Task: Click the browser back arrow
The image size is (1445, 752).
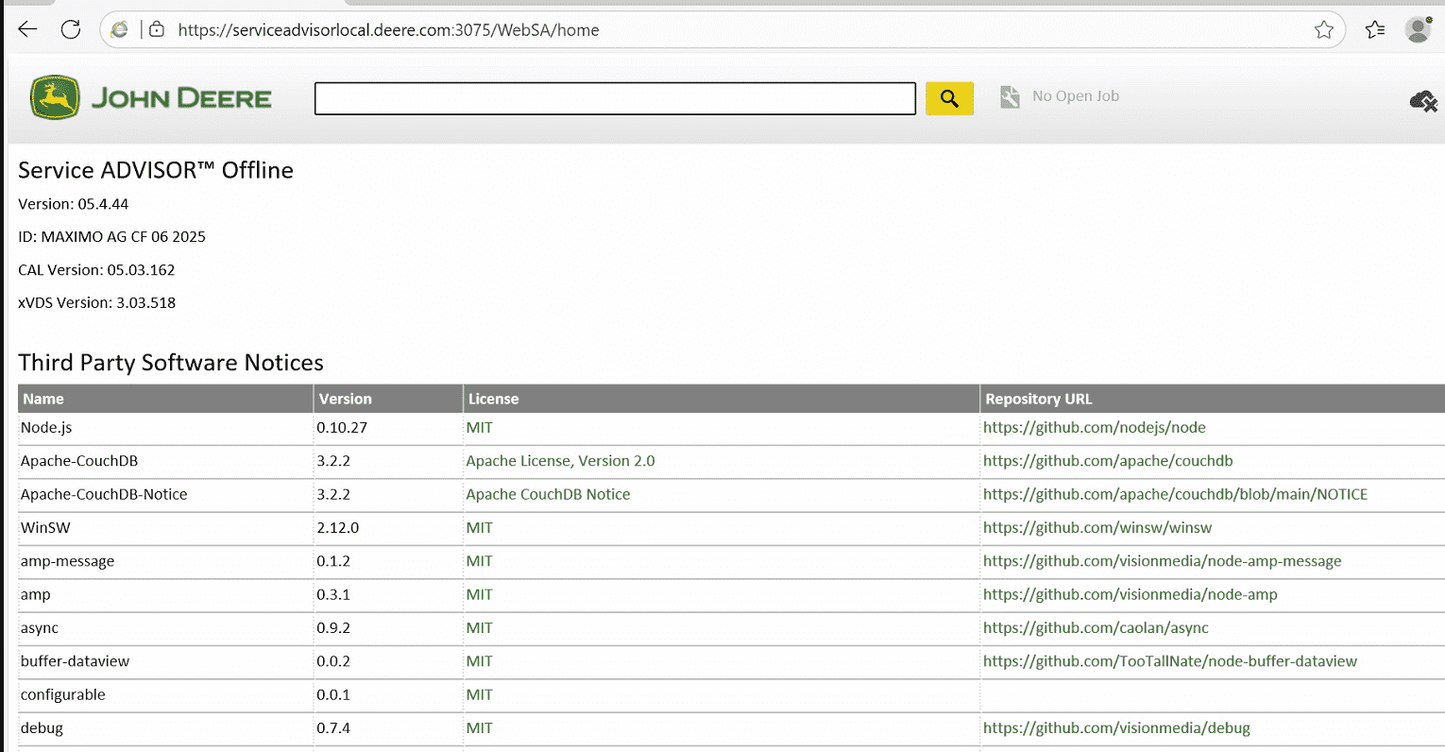Action: click(27, 29)
